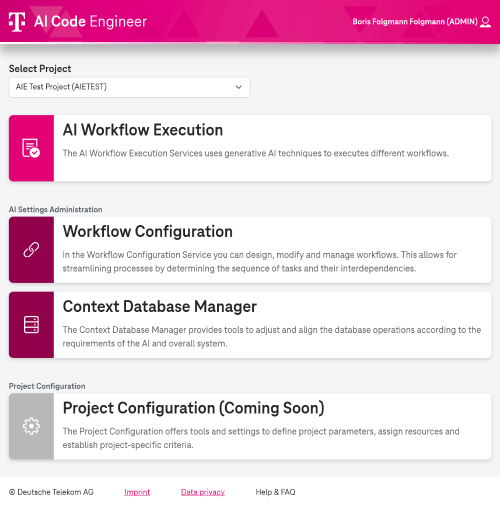Click the Context Database Manager server icon

click(31, 325)
